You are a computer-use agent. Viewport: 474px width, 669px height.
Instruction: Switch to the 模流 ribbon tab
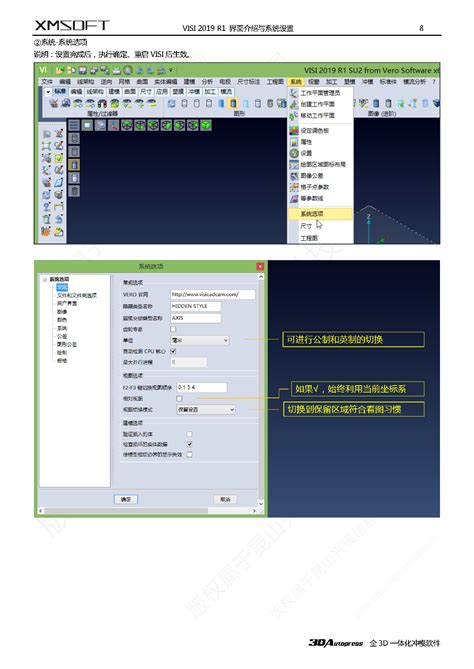pos(226,91)
